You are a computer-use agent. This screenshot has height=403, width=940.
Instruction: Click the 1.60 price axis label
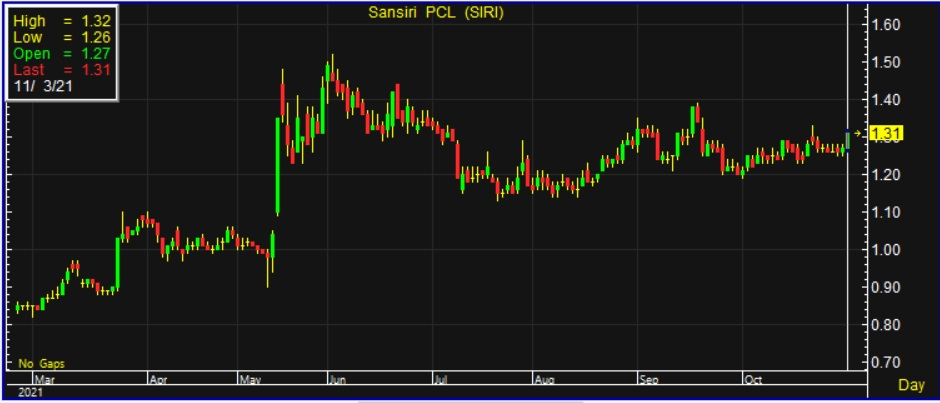click(885, 25)
